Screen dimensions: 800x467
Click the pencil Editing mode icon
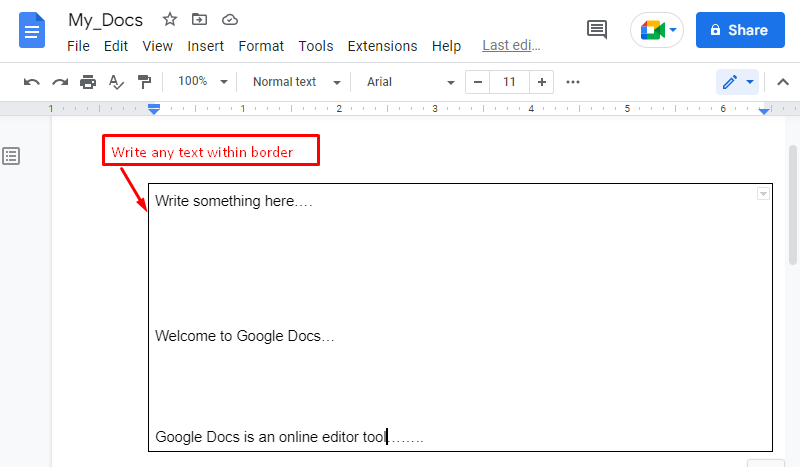[730, 82]
